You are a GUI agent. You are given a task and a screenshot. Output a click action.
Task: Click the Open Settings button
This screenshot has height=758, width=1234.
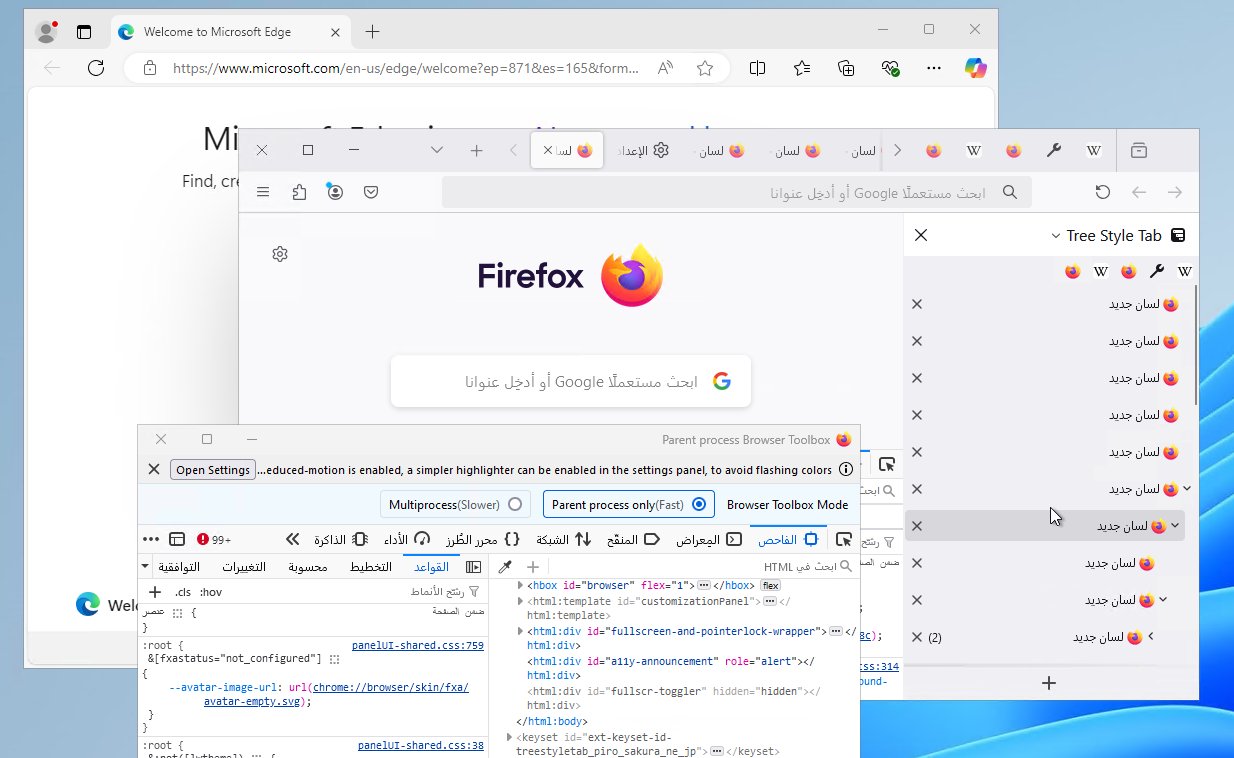pos(213,470)
